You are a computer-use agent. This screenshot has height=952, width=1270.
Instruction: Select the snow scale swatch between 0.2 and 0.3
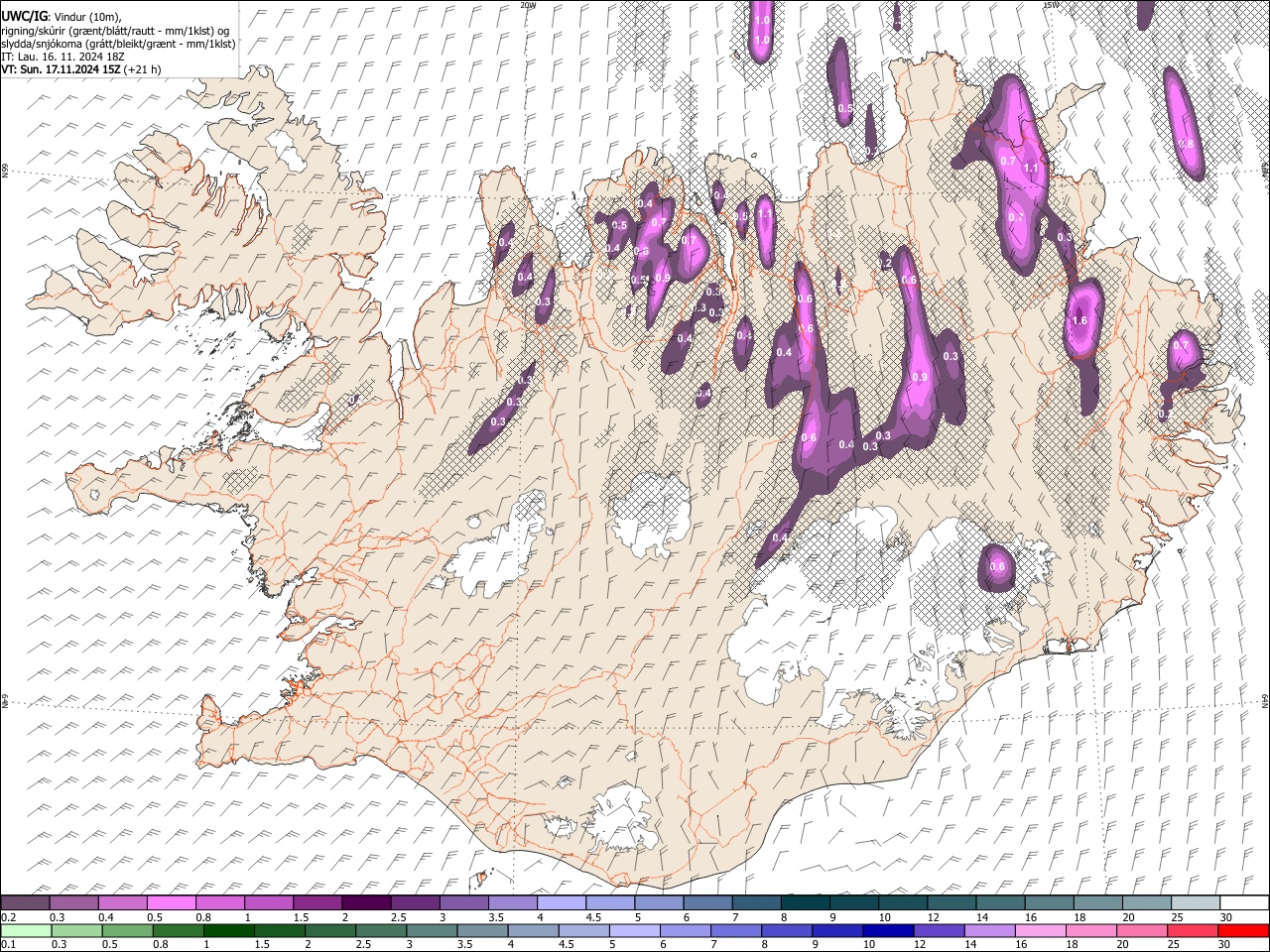tap(25, 902)
